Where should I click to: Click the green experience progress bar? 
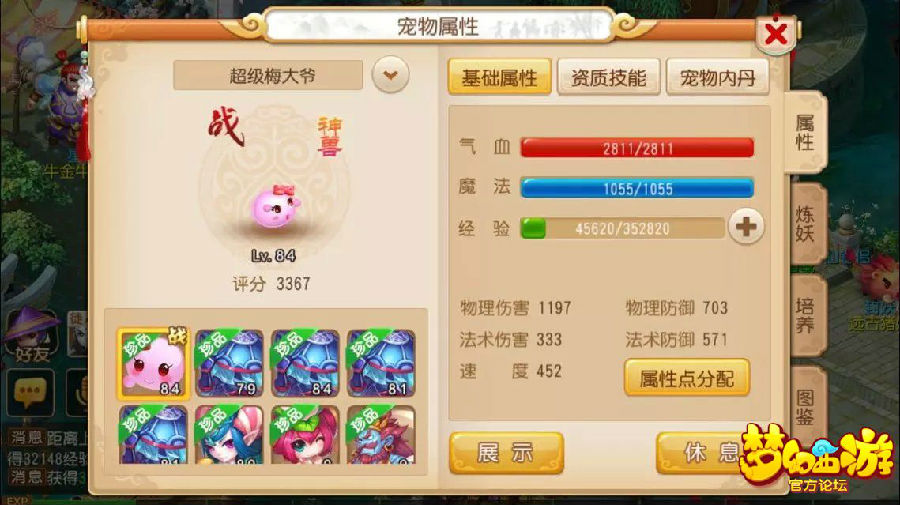(x=622, y=228)
